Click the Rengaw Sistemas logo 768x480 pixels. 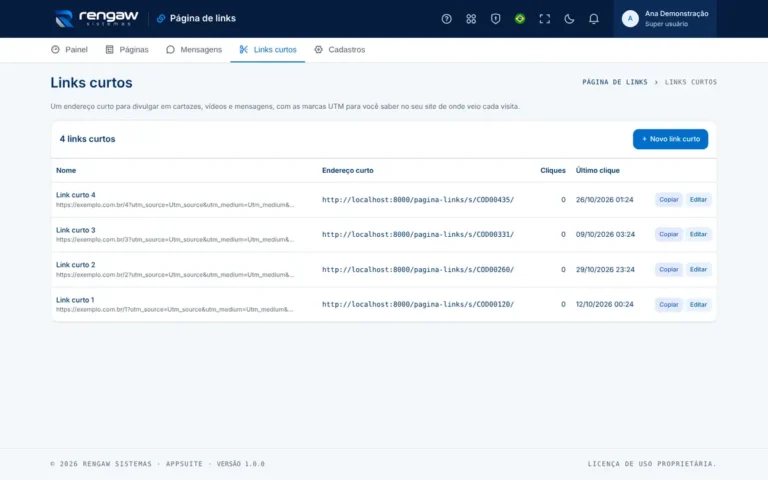pyautogui.click(x=96, y=19)
